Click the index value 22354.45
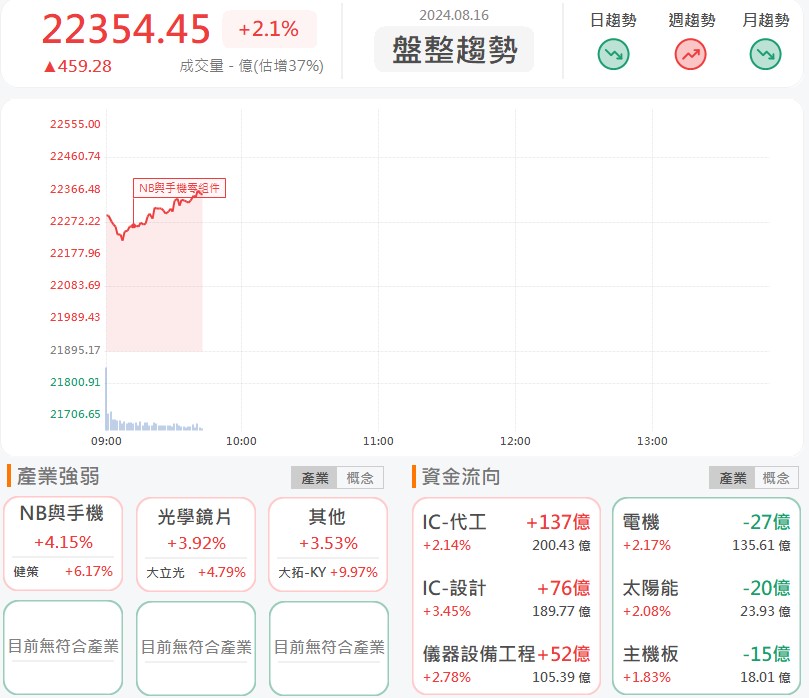Viewport: 809px width, 698px height. (x=126, y=29)
